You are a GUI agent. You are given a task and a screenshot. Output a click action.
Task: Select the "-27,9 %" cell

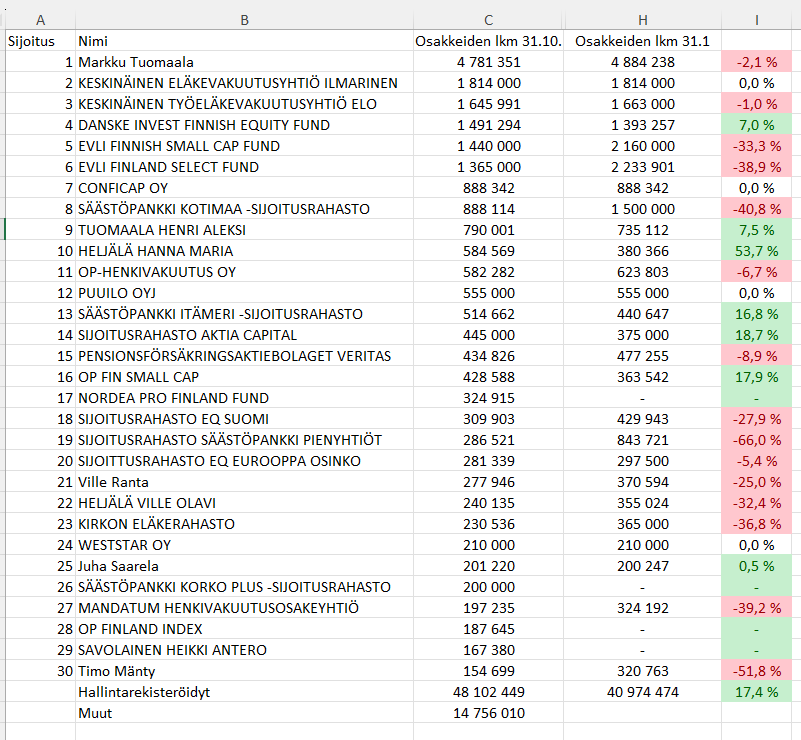[x=757, y=419]
